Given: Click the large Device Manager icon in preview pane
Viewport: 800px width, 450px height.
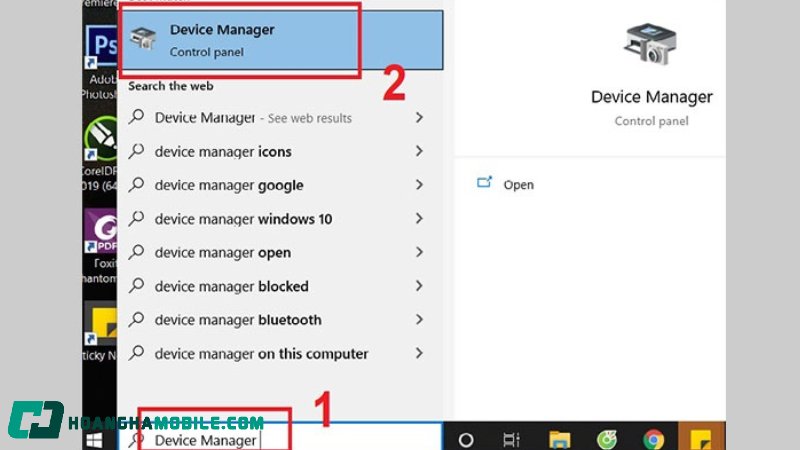Looking at the screenshot, I should pos(651,44).
